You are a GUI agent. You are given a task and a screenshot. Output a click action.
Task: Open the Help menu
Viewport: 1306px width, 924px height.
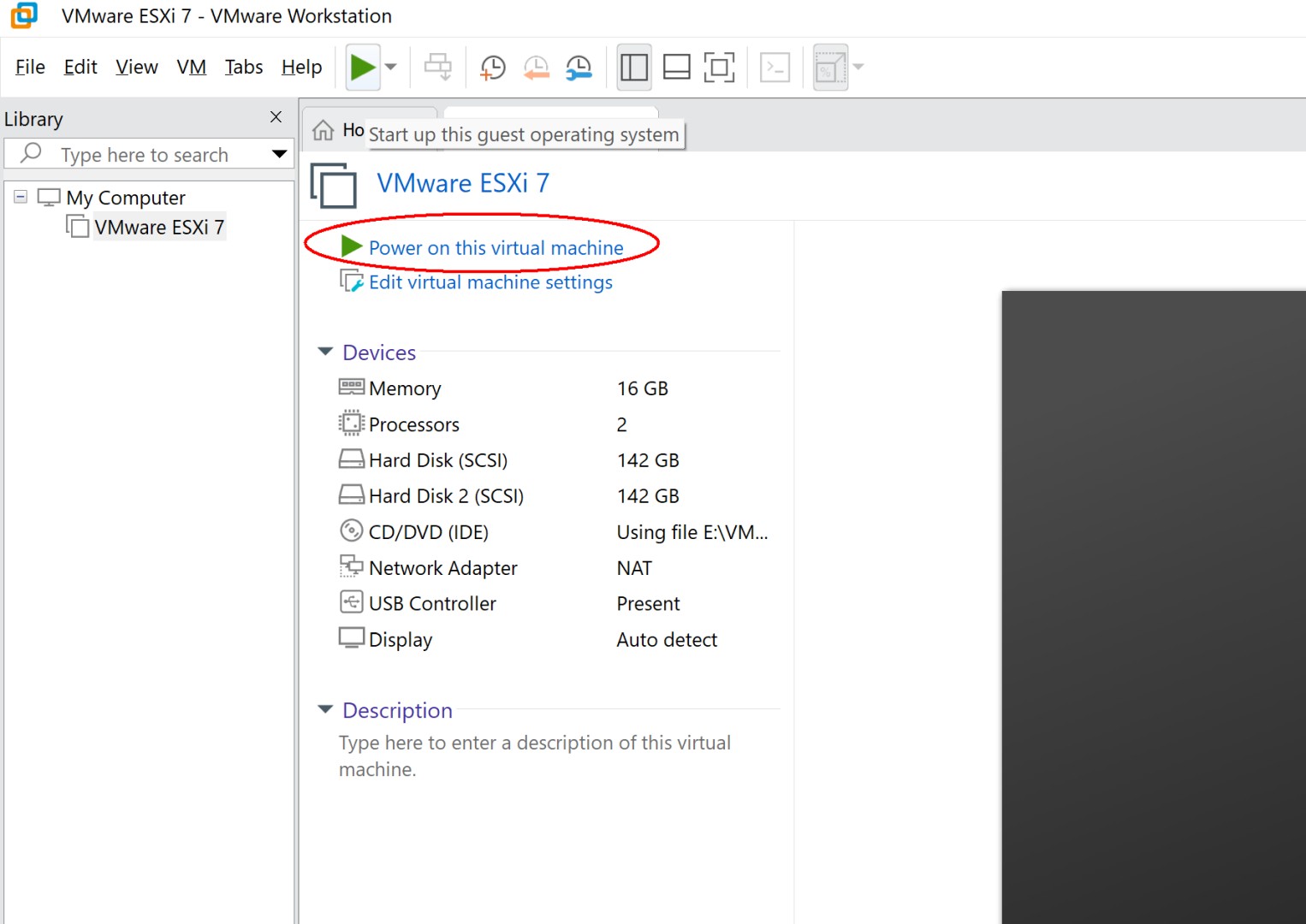(302, 67)
